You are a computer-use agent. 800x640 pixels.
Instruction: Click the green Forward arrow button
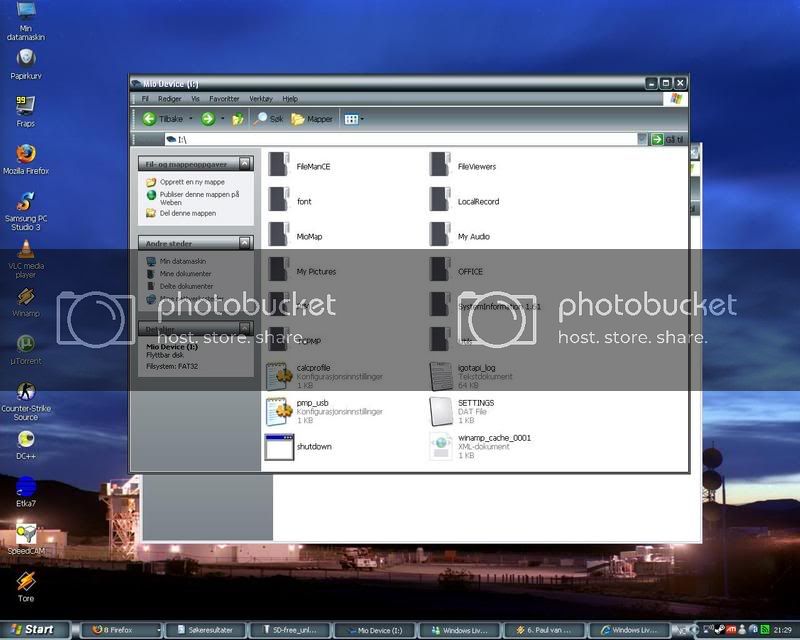[x=208, y=119]
